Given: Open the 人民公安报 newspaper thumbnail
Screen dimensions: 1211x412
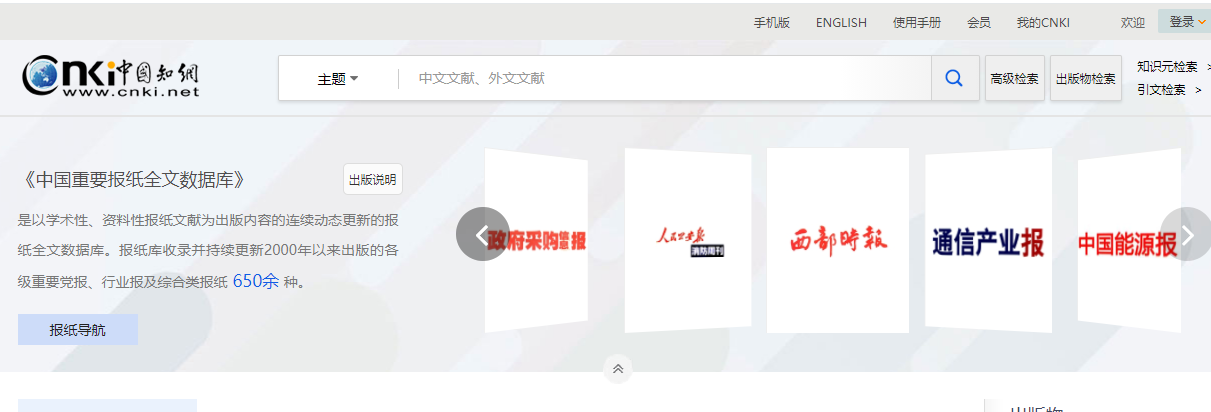Looking at the screenshot, I should click(688, 240).
